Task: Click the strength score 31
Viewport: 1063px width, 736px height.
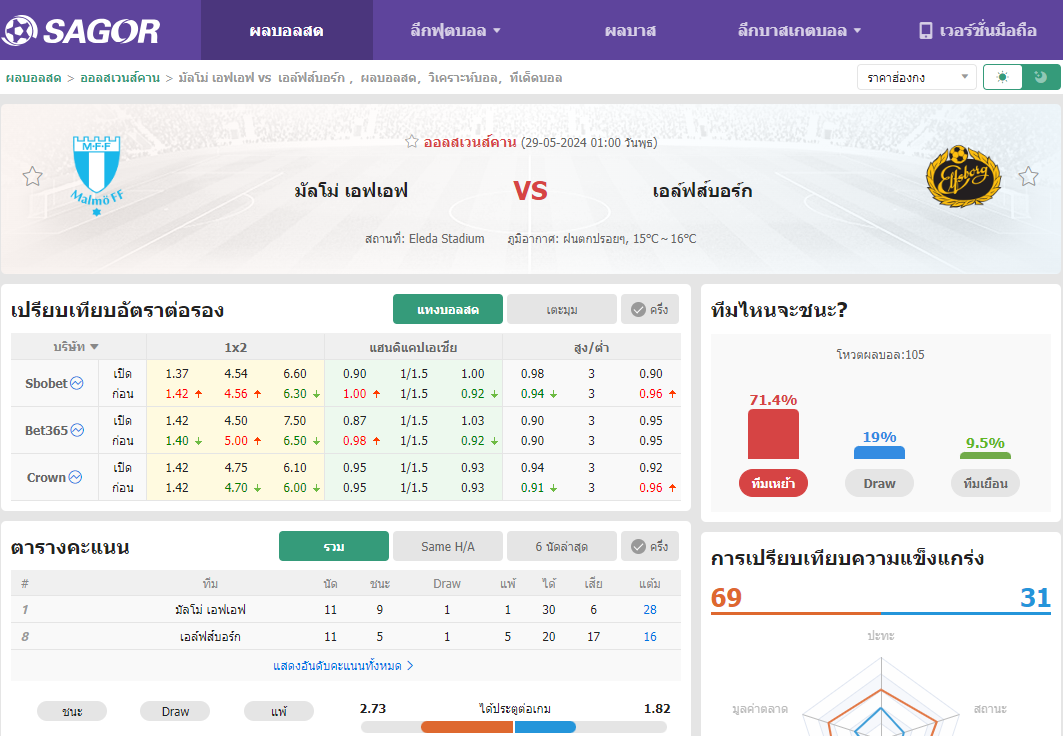Action: coord(1035,598)
